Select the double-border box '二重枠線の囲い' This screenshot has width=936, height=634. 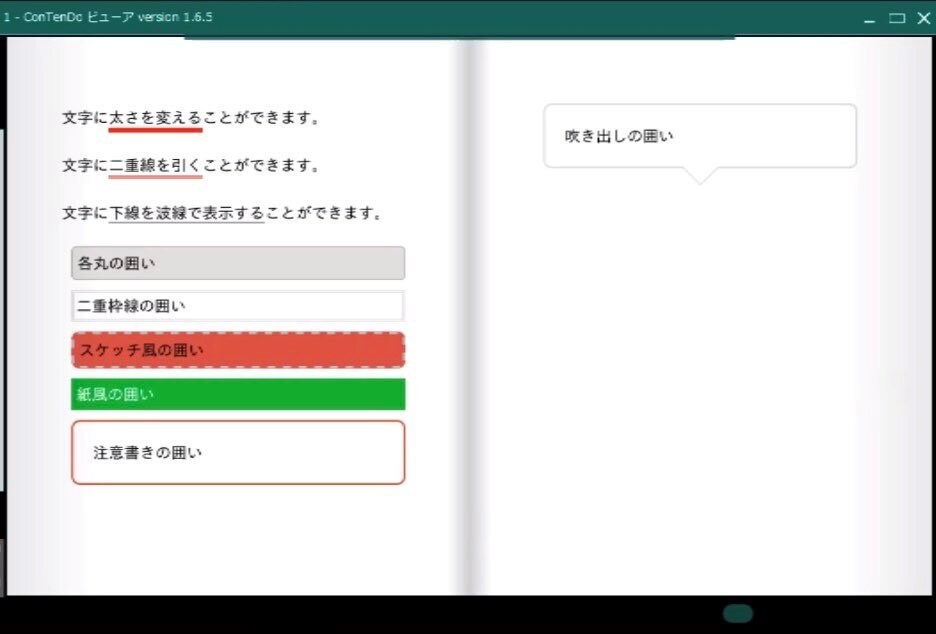(238, 306)
